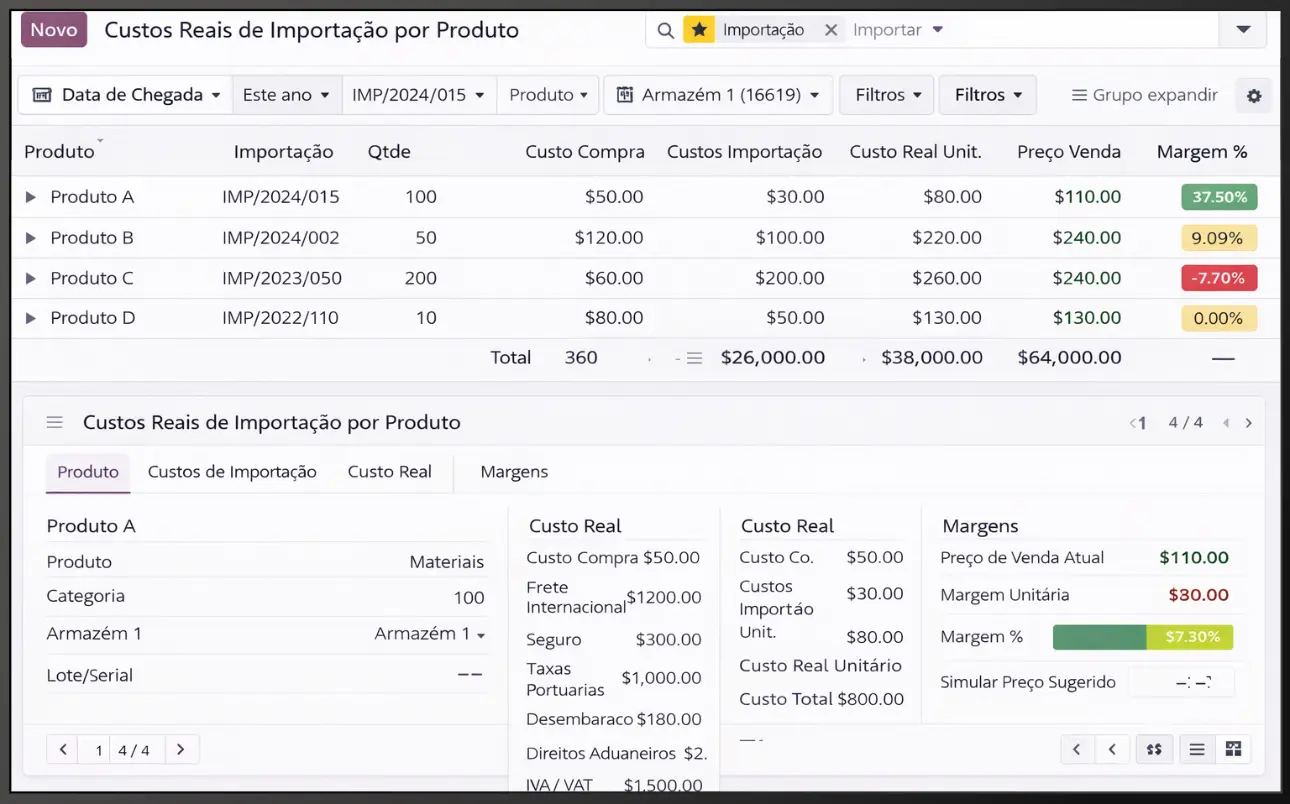Sort by the Qtde column header
Image resolution: width=1290 pixels, height=804 pixels.
(389, 152)
